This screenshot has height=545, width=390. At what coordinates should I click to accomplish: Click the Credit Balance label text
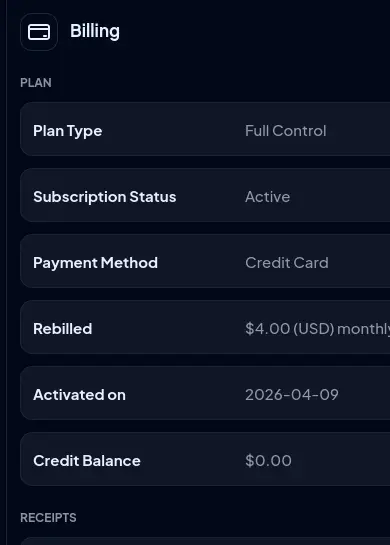pos(87,461)
